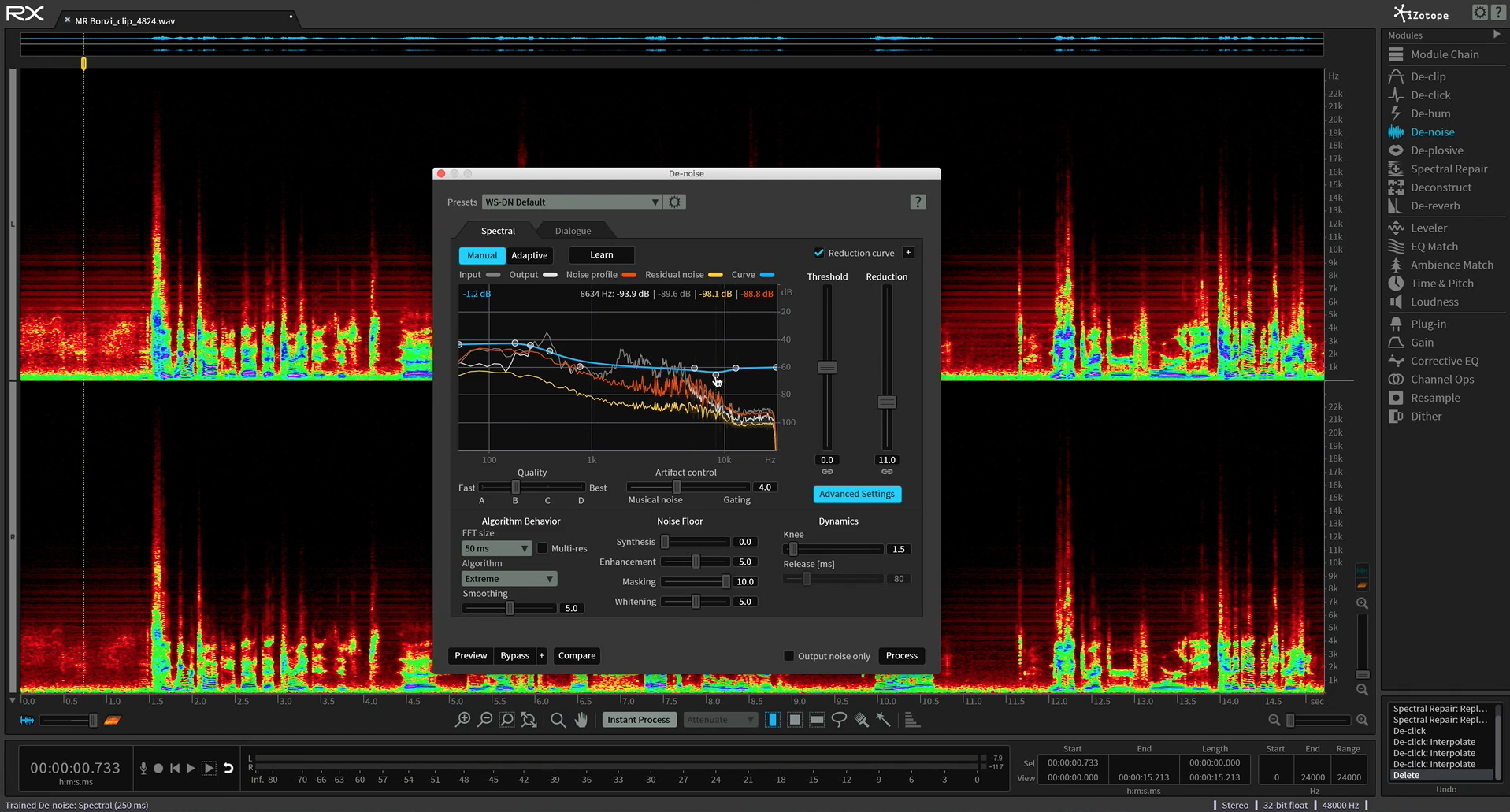Switch to the Dialogue tab
The width and height of the screenshot is (1510, 812).
pos(573,231)
